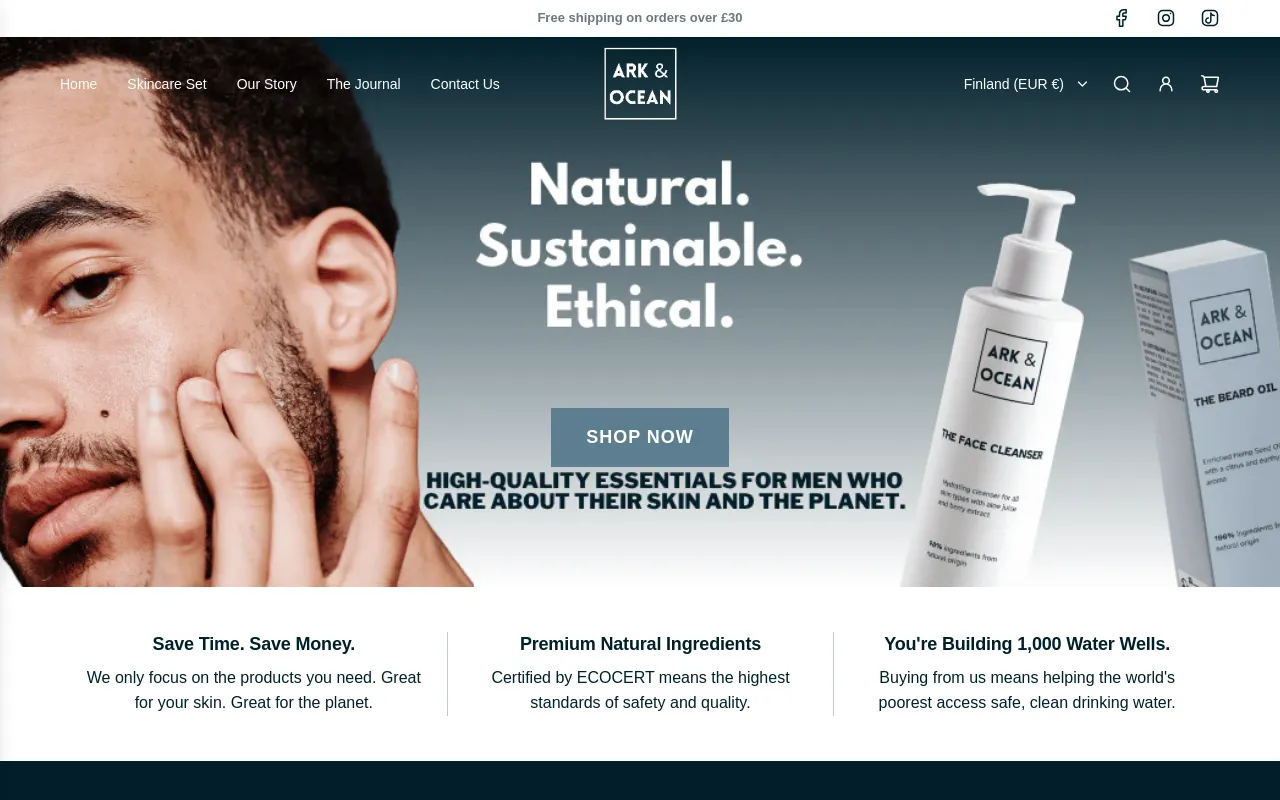This screenshot has height=800, width=1280.
Task: Open the search magnifier icon
Action: tap(1122, 84)
